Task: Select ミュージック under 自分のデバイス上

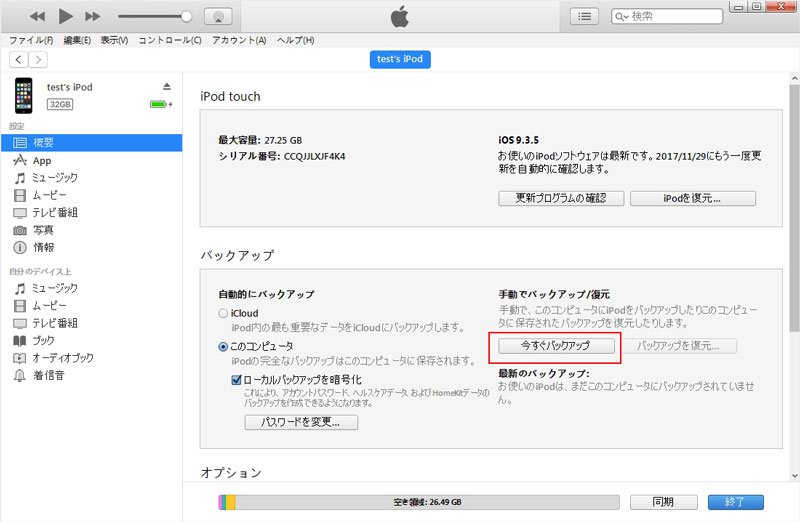Action: tap(91, 288)
